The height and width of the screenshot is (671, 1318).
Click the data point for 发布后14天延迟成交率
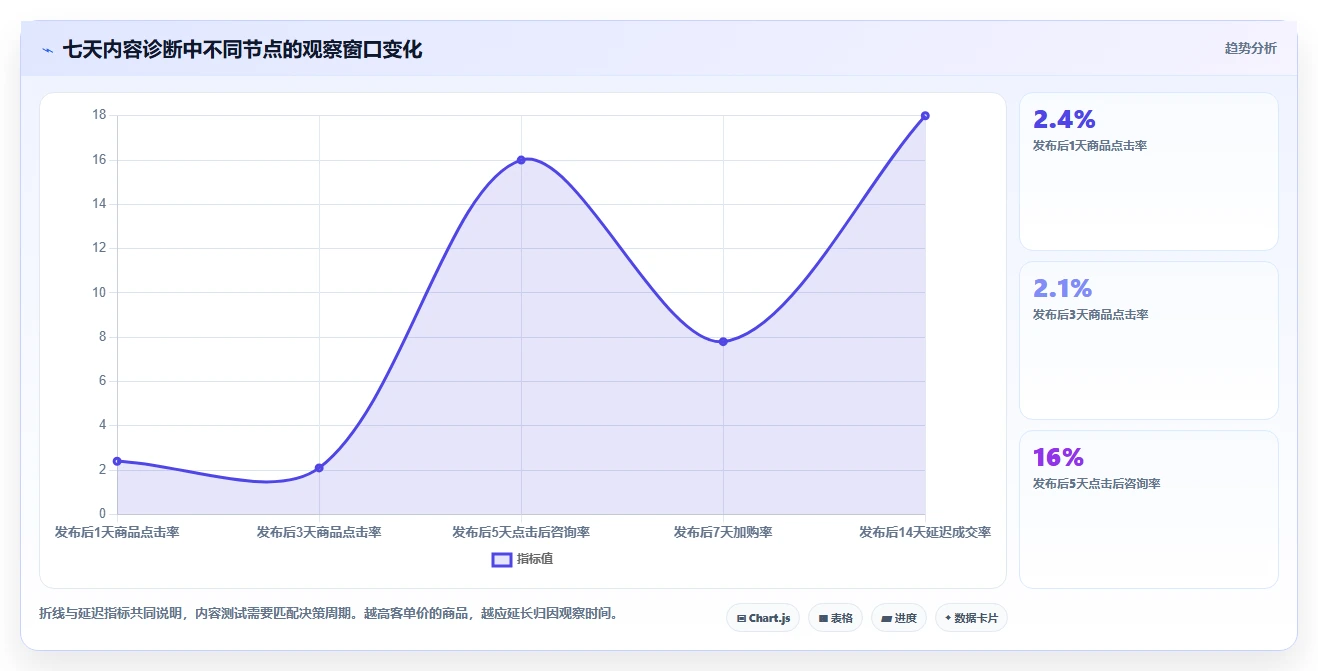[925, 116]
